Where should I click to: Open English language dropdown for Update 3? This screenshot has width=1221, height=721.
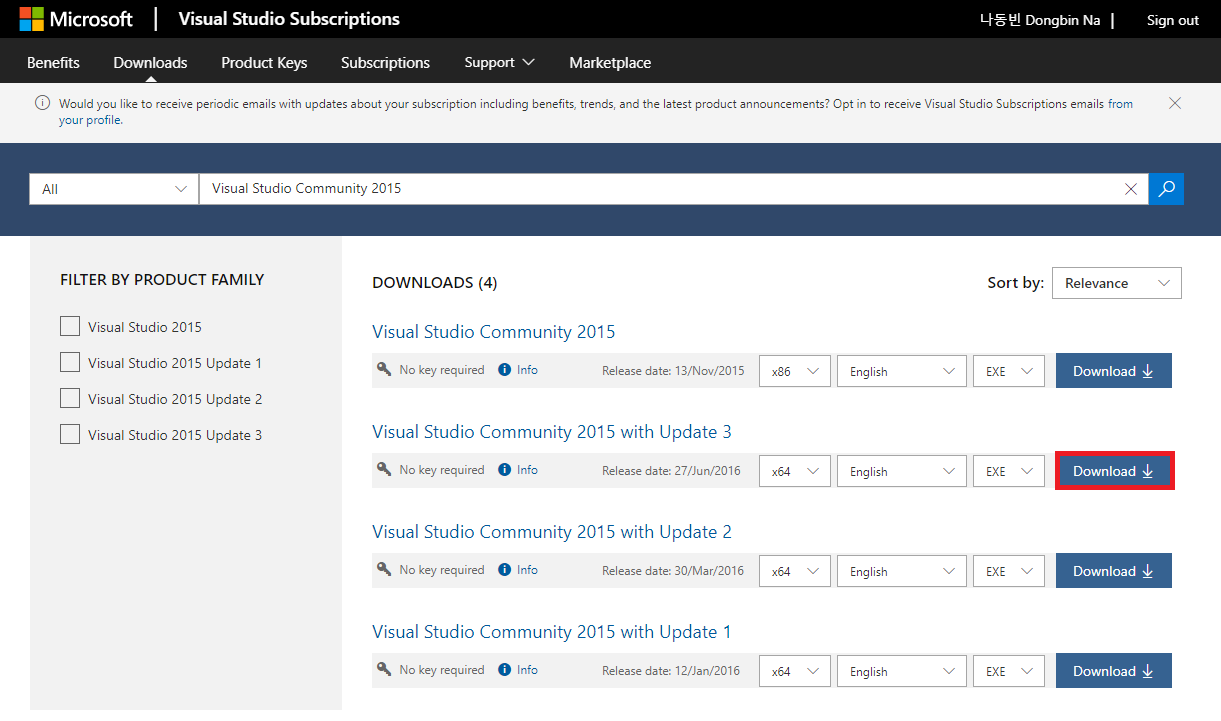[x=902, y=471]
